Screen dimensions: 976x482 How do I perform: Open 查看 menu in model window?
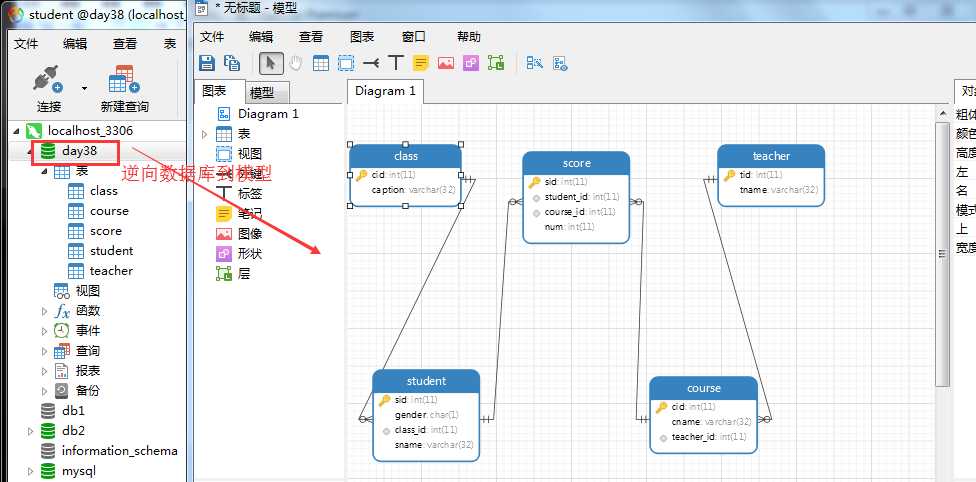coord(311,37)
